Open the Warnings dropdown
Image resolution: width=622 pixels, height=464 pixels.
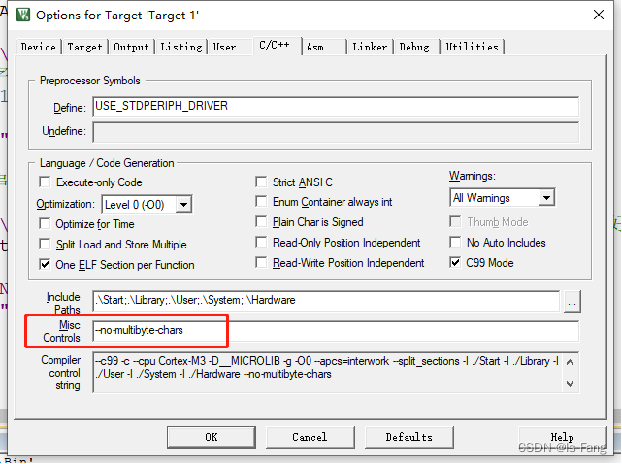tap(546, 197)
